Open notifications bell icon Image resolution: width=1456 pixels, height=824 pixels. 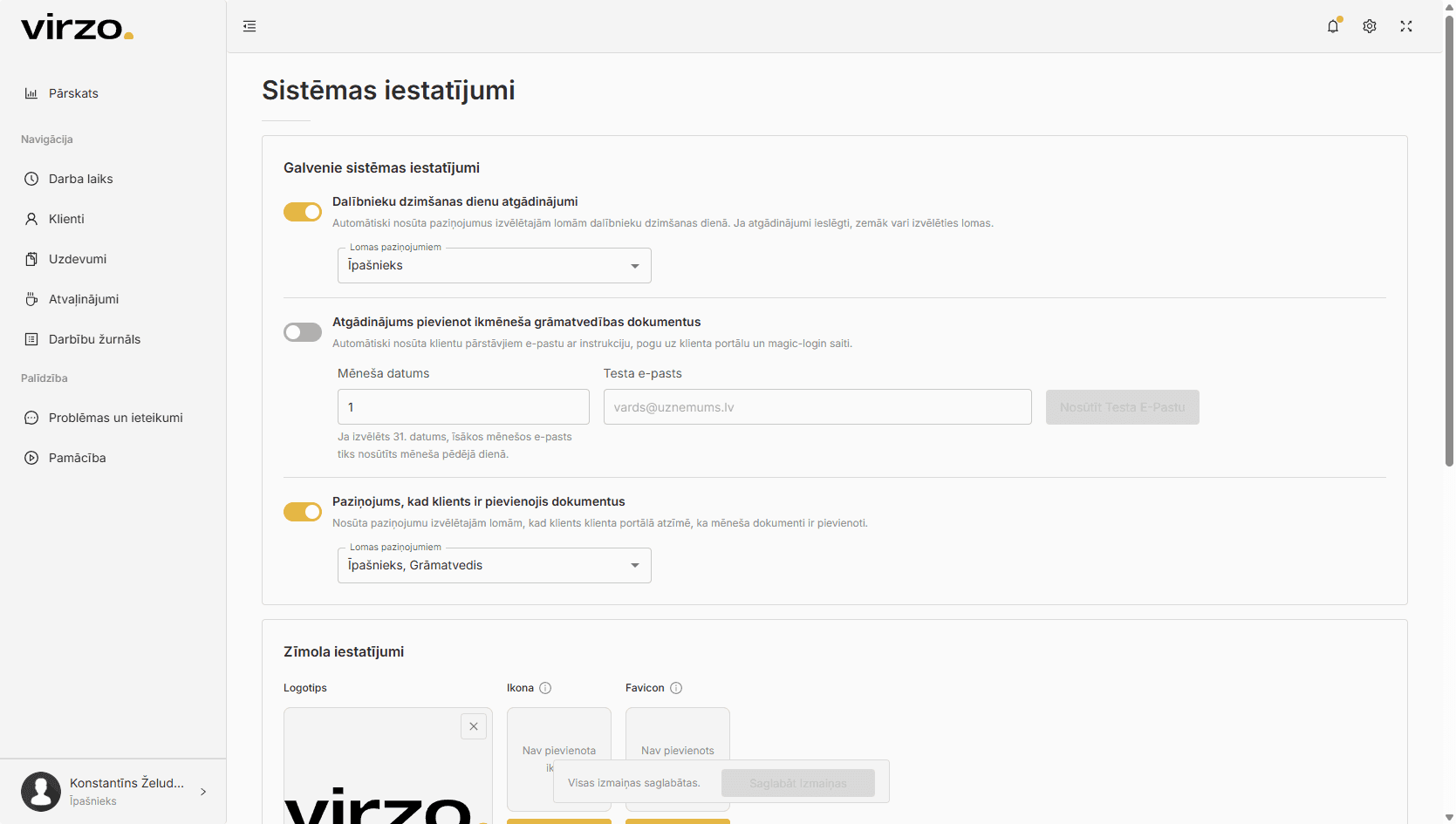pyautogui.click(x=1333, y=26)
